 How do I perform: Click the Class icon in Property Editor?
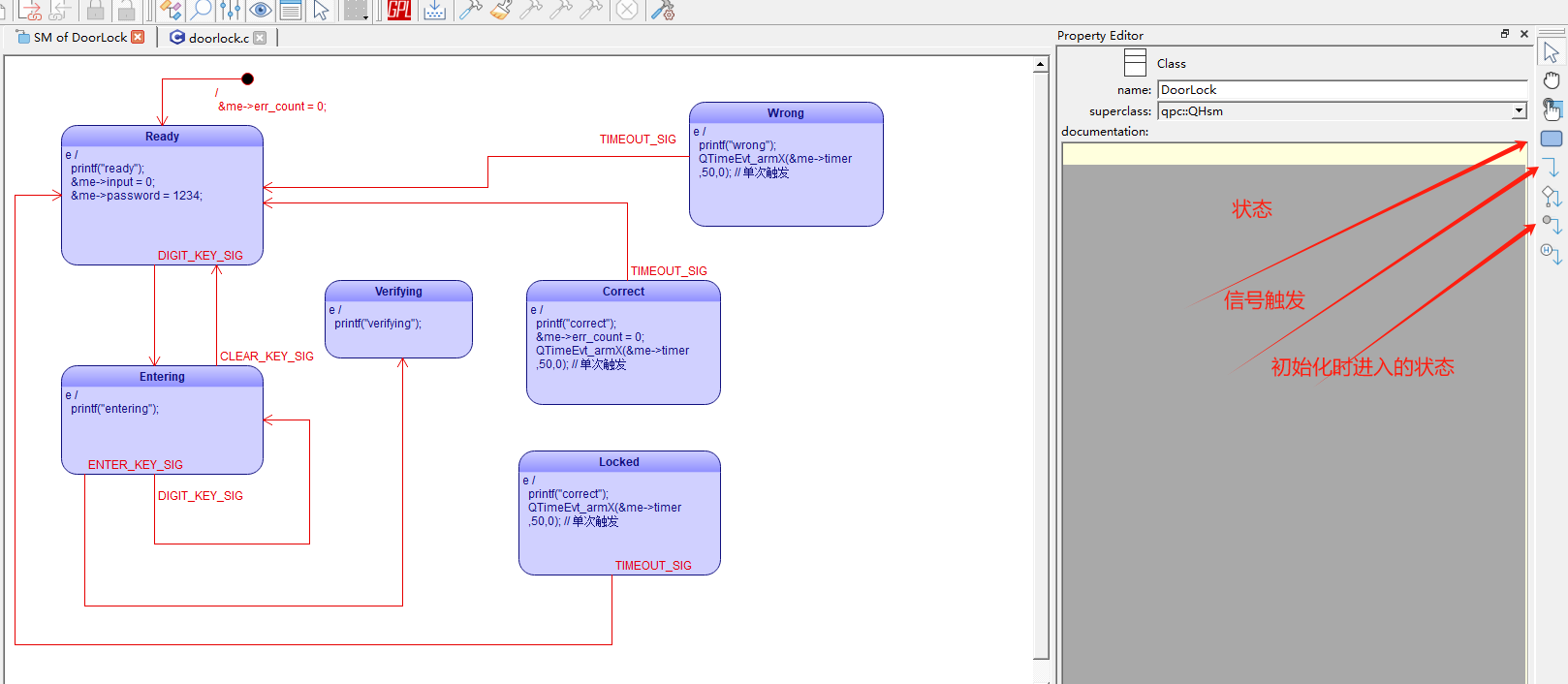(x=1135, y=63)
